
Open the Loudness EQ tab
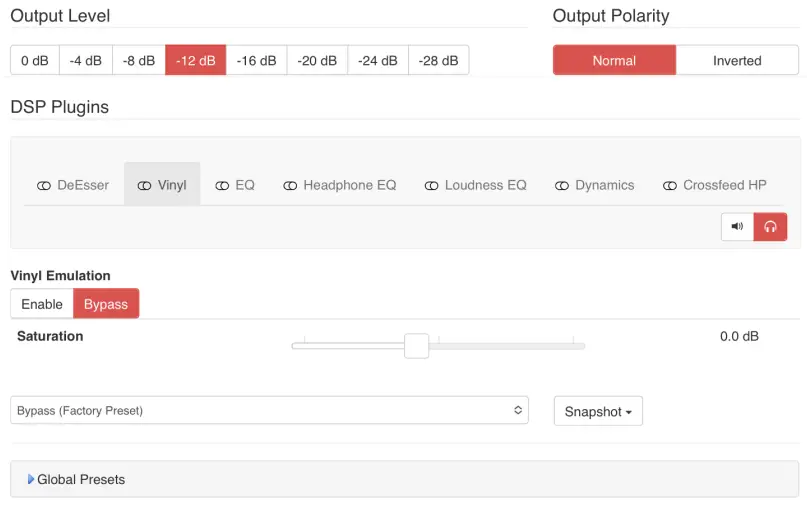pyautogui.click(x=485, y=185)
